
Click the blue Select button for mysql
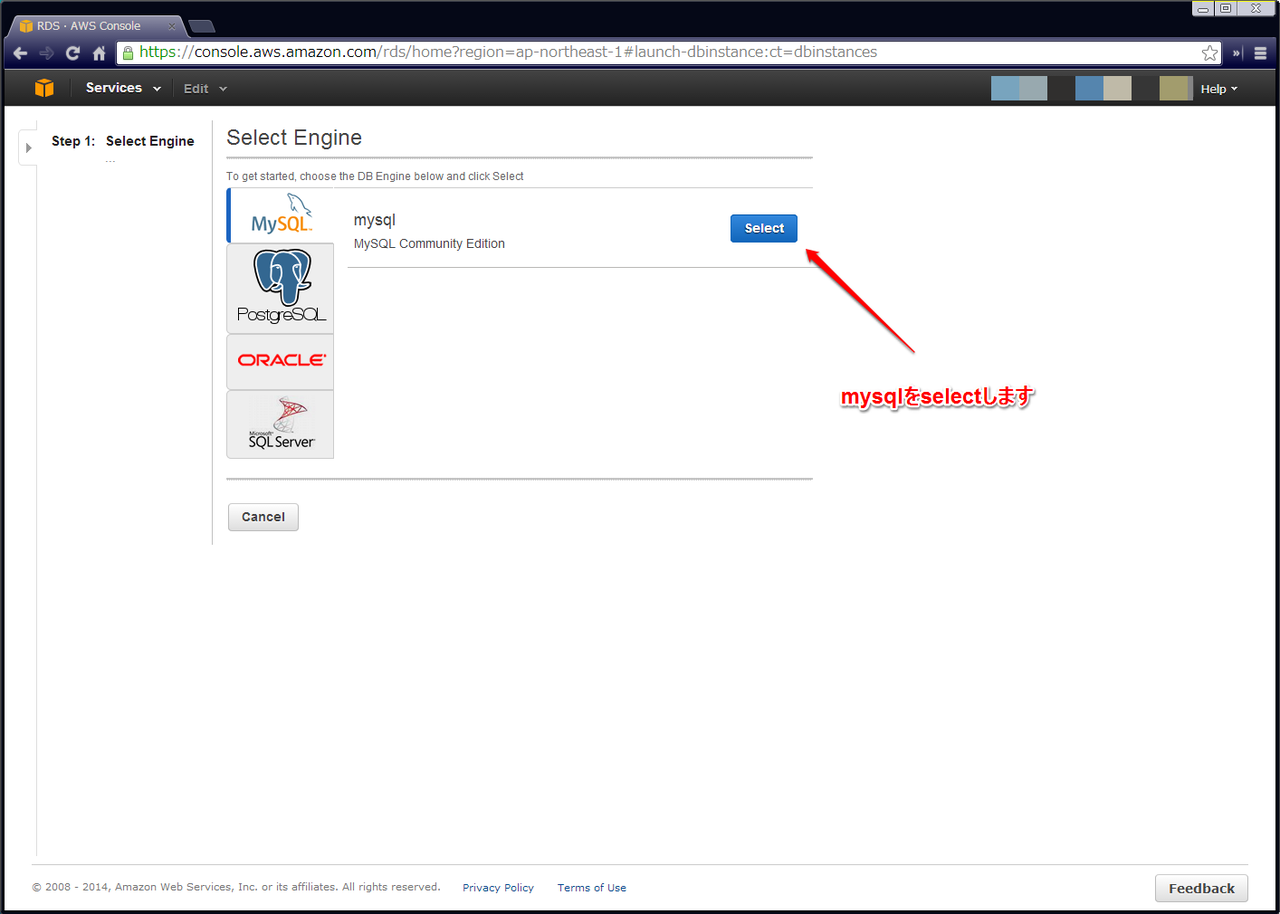point(764,228)
